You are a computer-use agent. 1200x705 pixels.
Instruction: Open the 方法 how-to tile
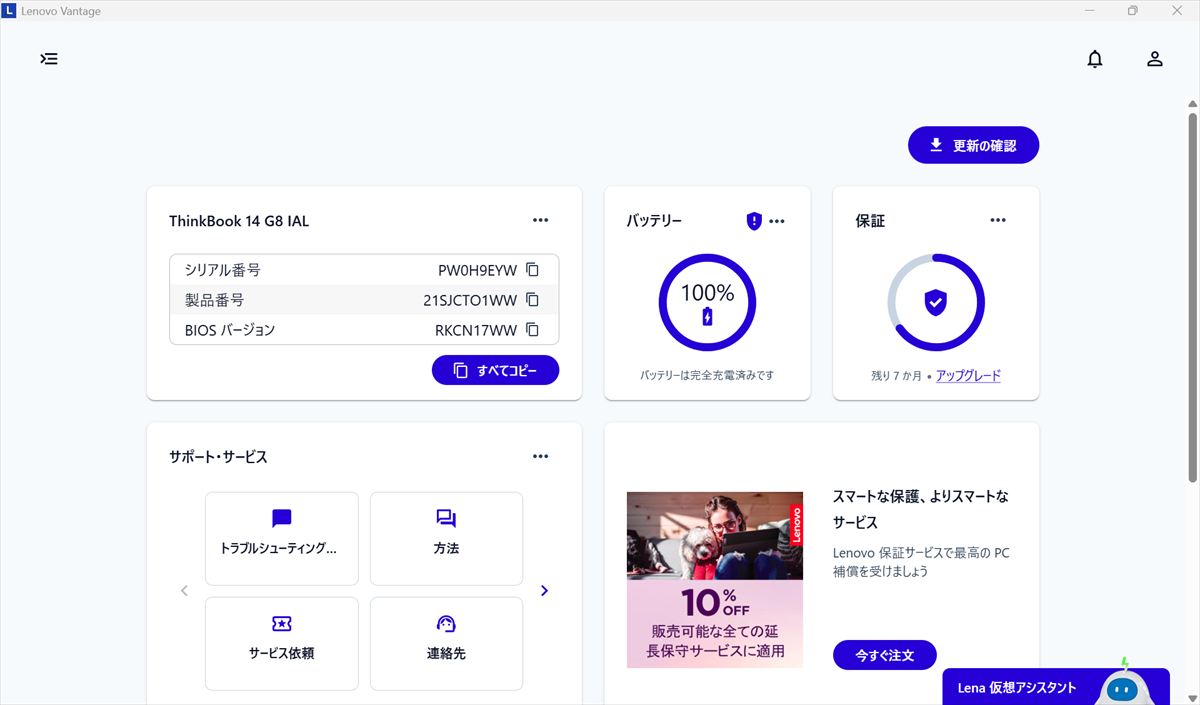(446, 538)
